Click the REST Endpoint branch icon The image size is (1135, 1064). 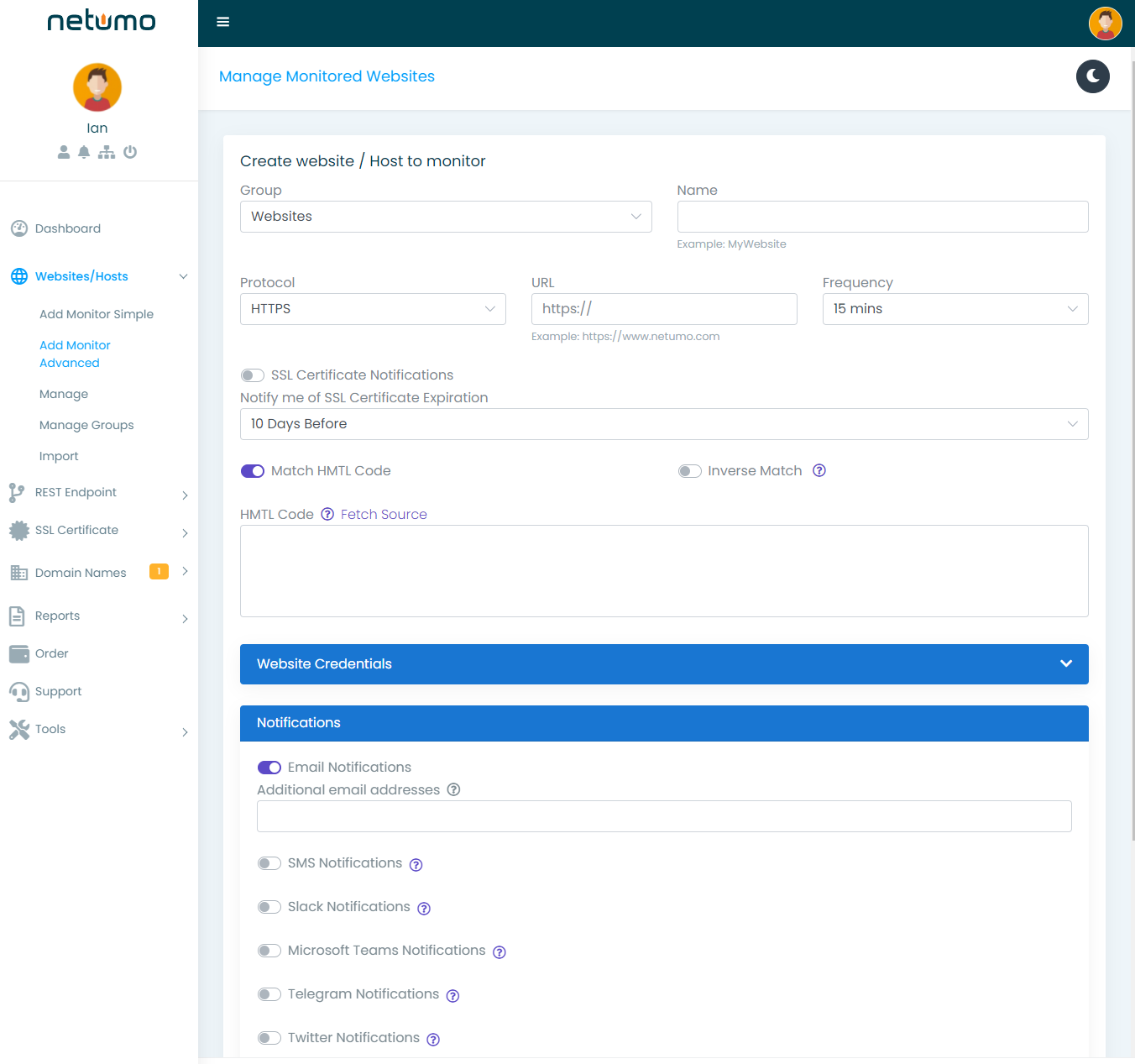[17, 493]
